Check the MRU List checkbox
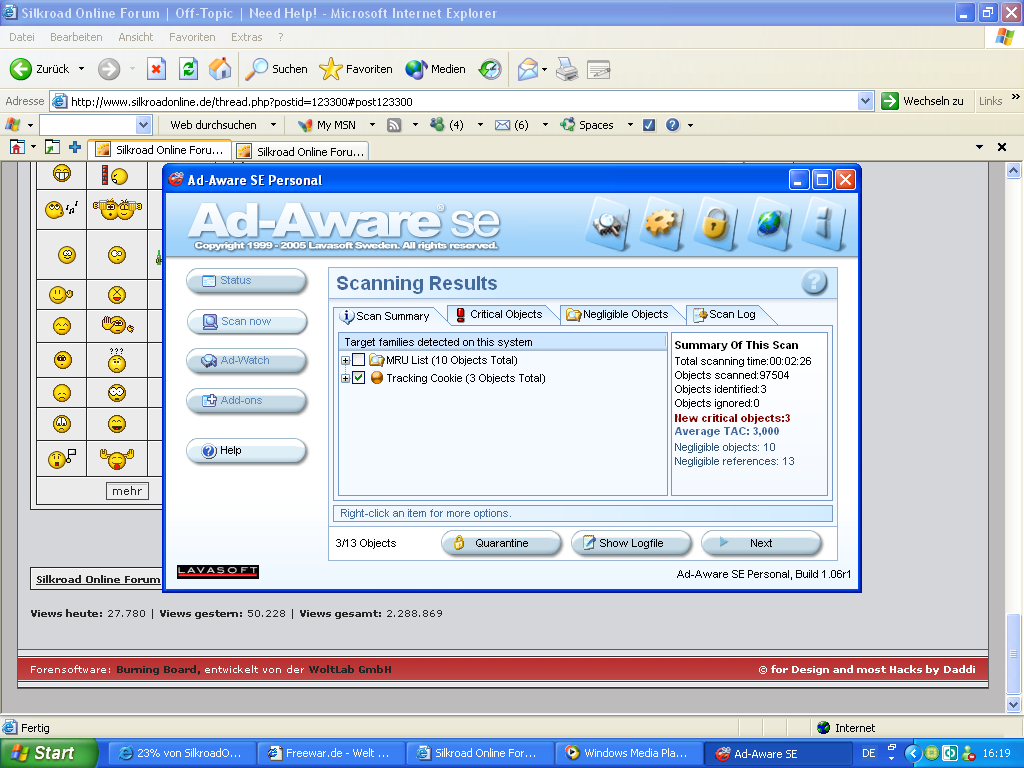 pyautogui.click(x=359, y=360)
